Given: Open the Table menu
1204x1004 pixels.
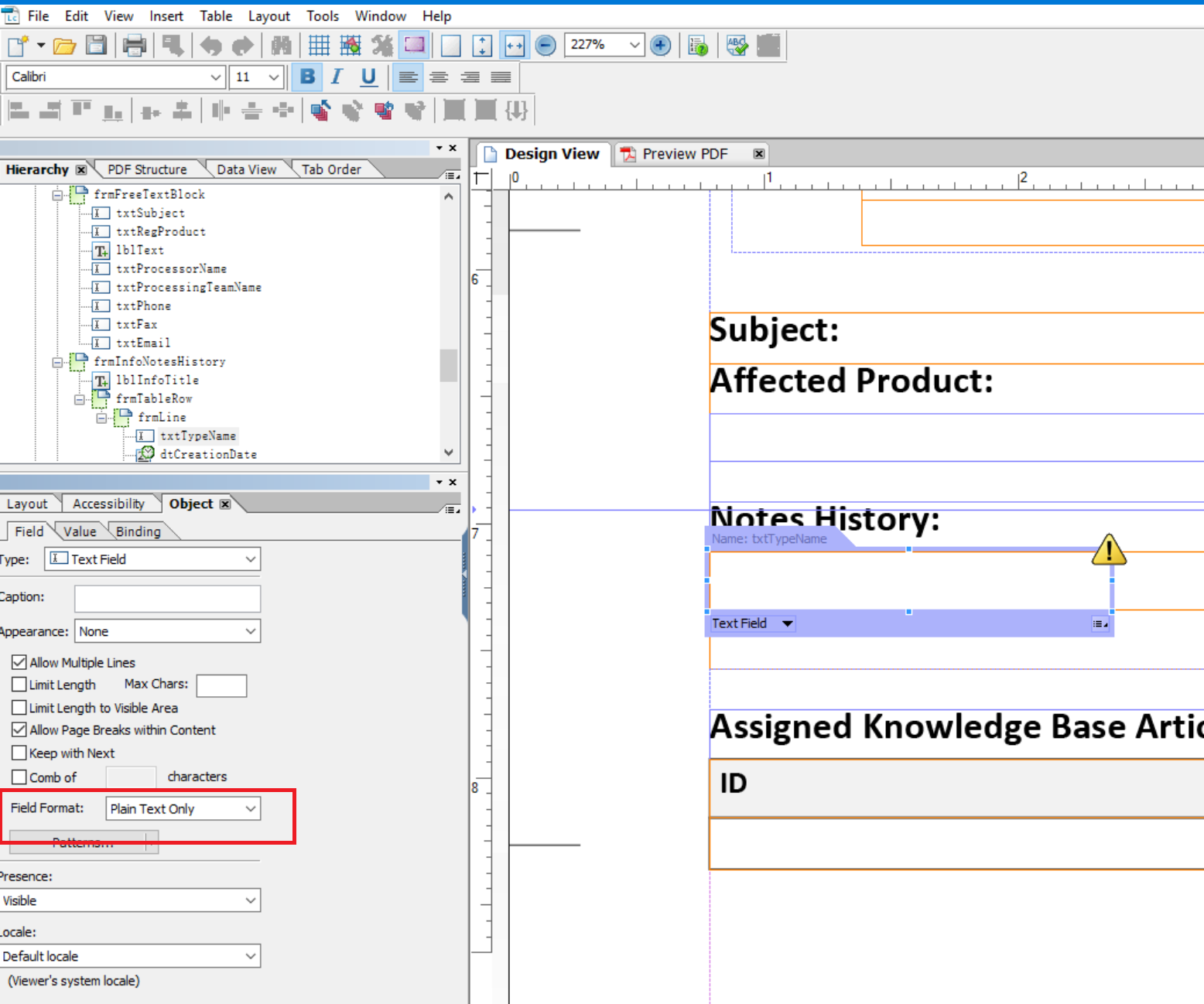Looking at the screenshot, I should [x=216, y=15].
